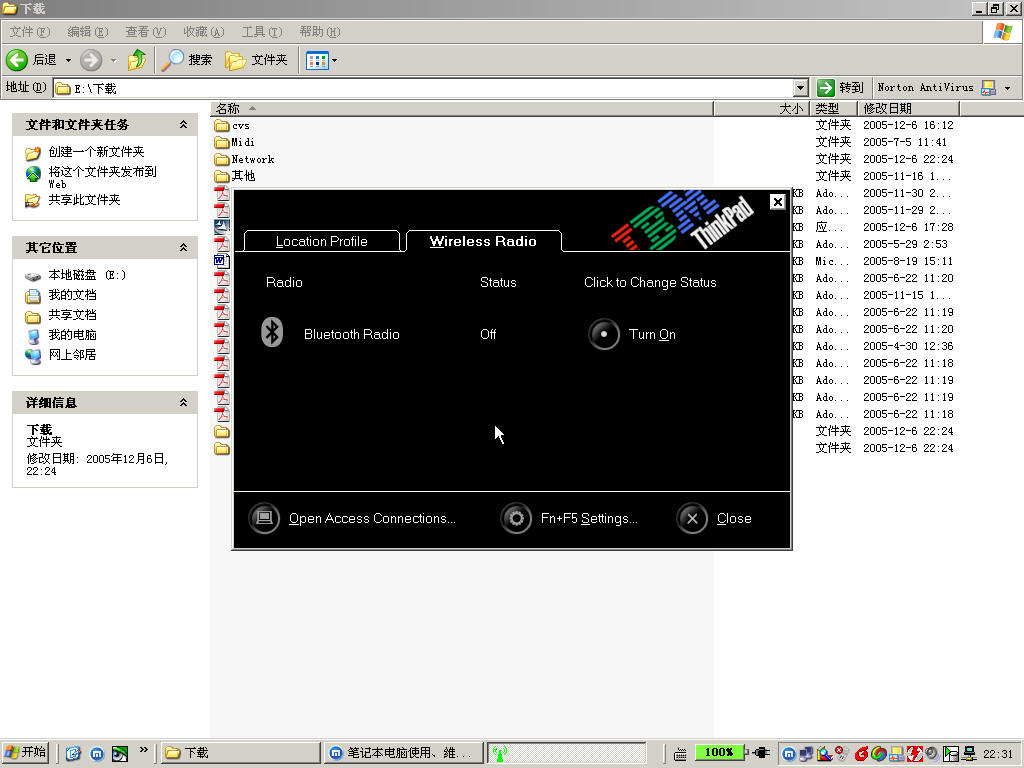1024x768 pixels.
Task: Click the Bluetooth Radio icon
Action: [x=272, y=333]
